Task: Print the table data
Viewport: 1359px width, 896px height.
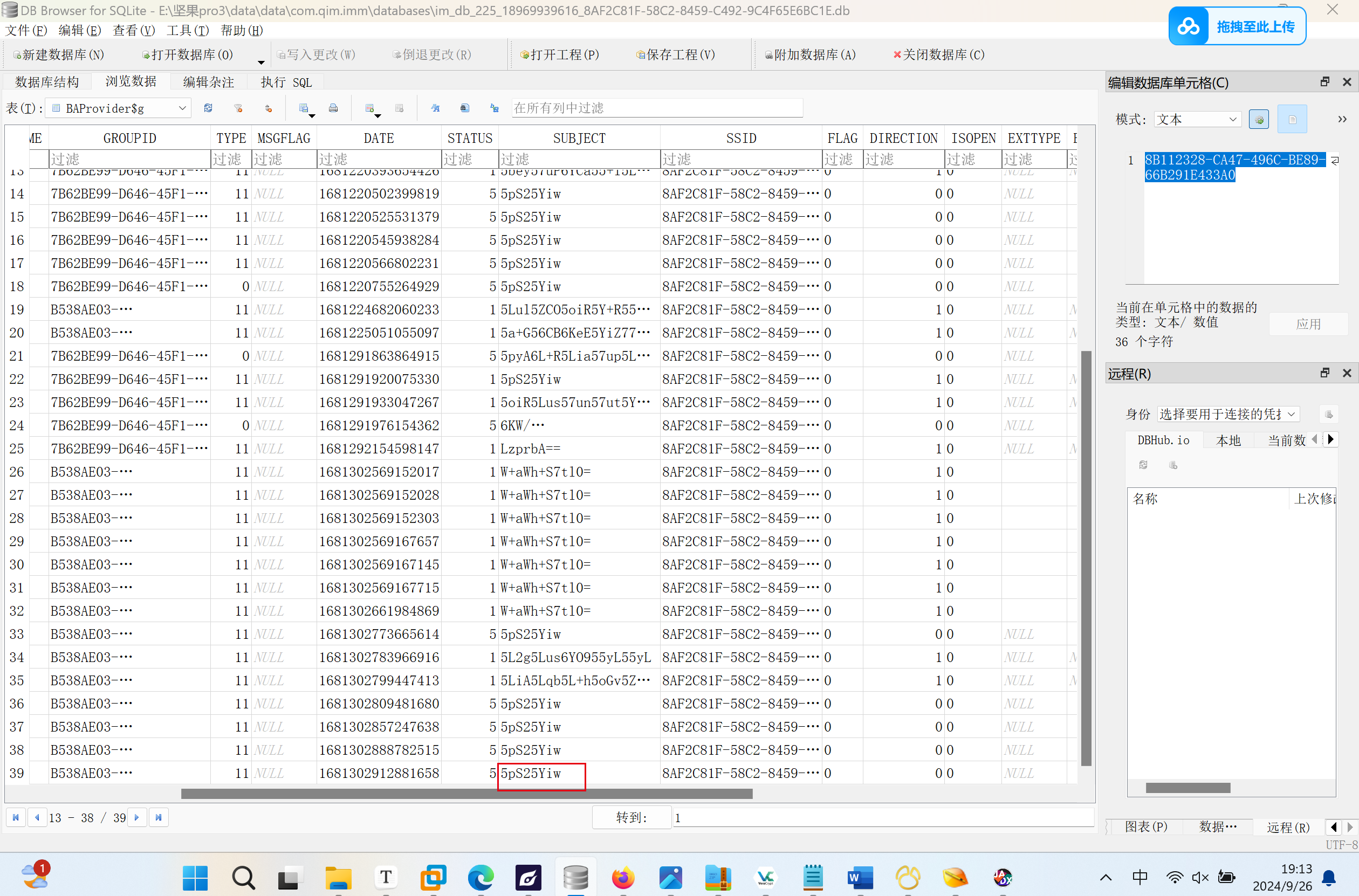Action: point(333,108)
